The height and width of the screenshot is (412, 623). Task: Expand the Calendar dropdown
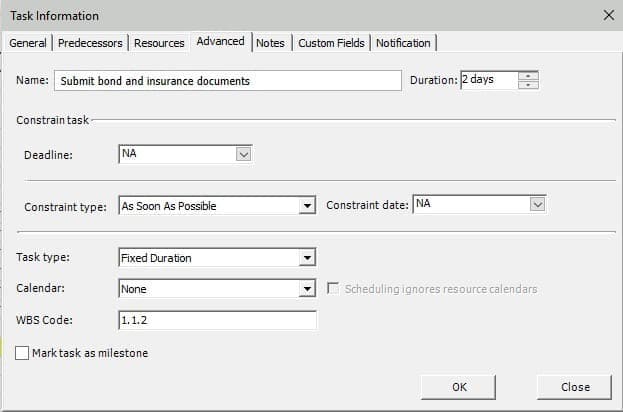coord(307,289)
